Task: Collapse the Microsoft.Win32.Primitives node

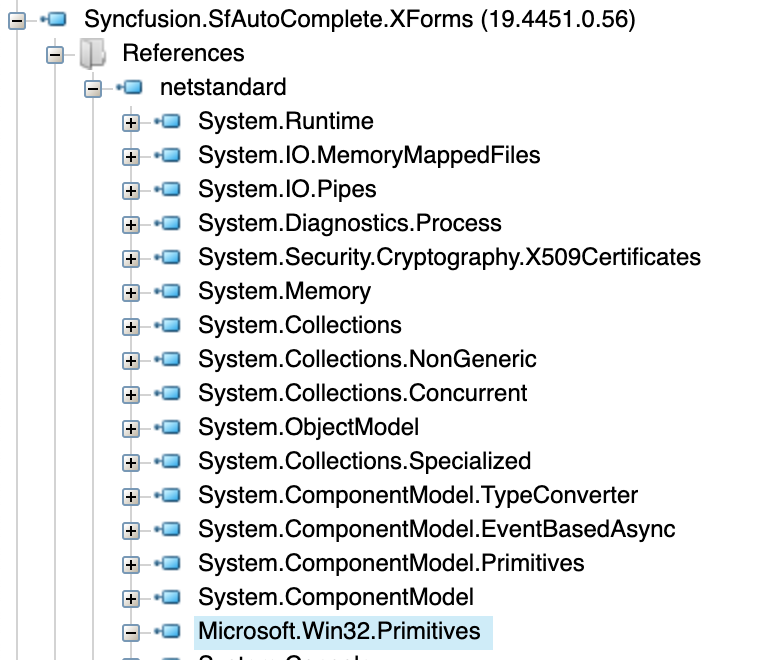Action: pos(131,633)
